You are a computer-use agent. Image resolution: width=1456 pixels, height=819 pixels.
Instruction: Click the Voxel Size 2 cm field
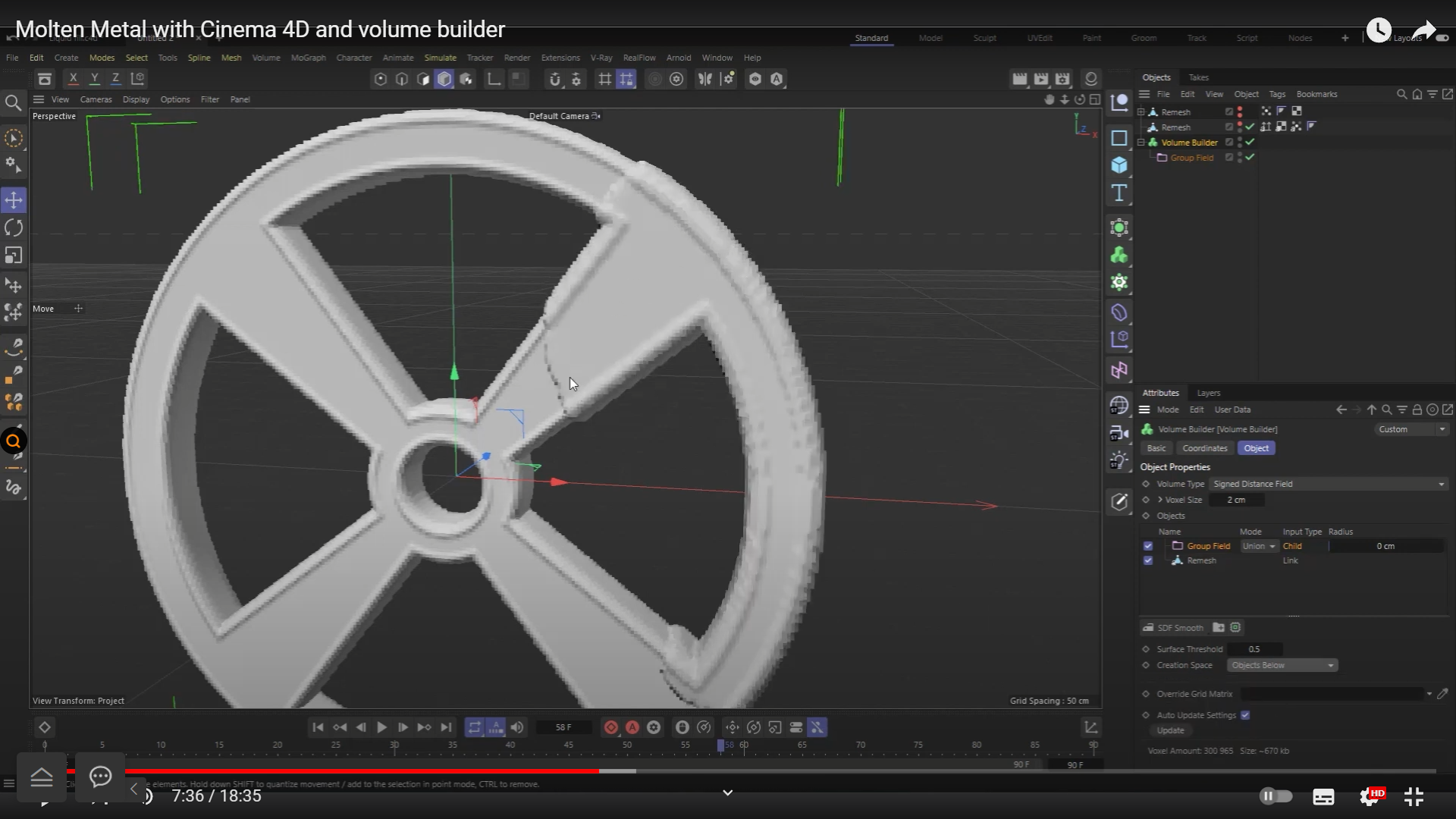1237,500
